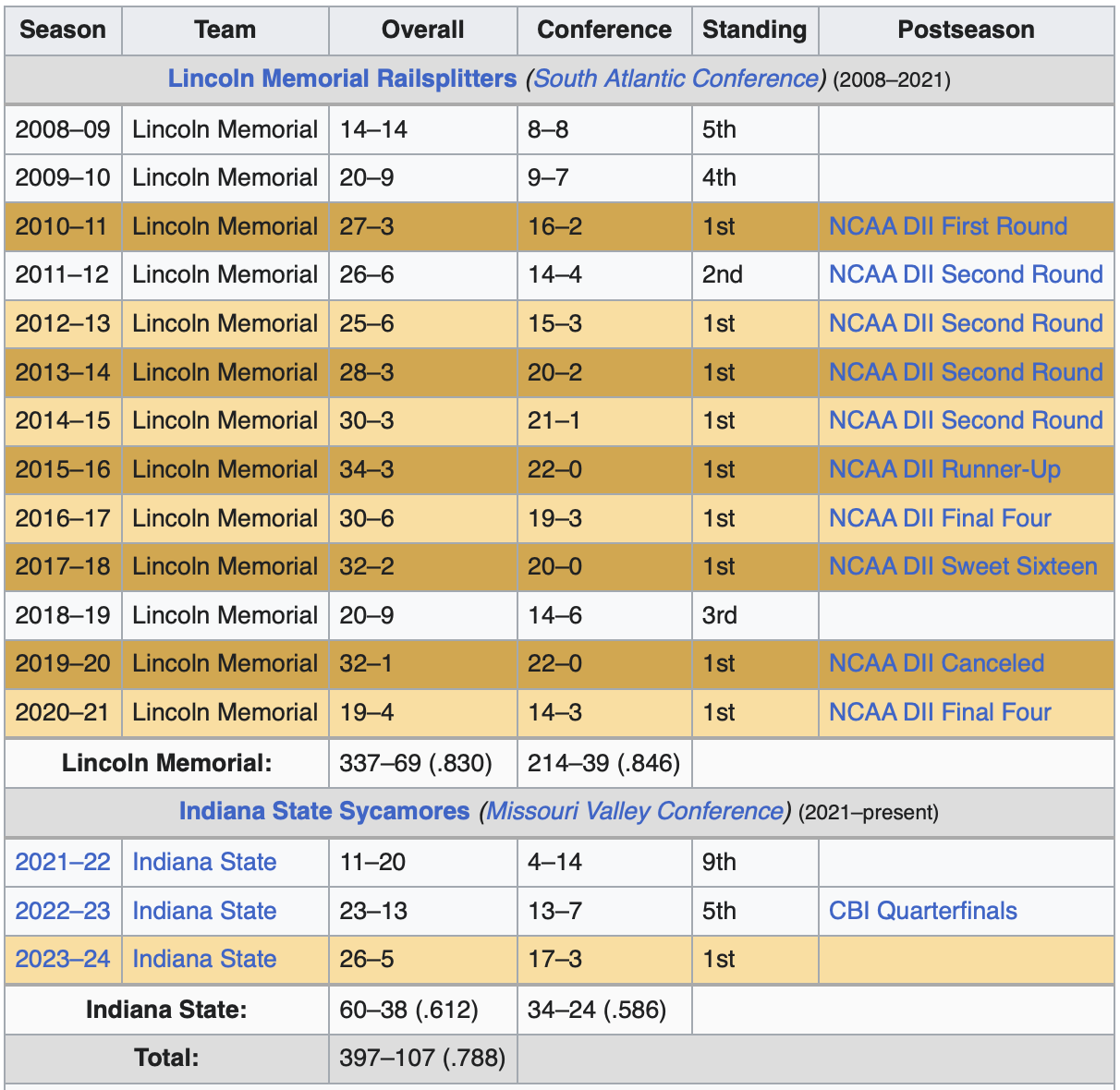Click the 26–5 overall record cell
1120x1090 pixels.
tap(423, 959)
